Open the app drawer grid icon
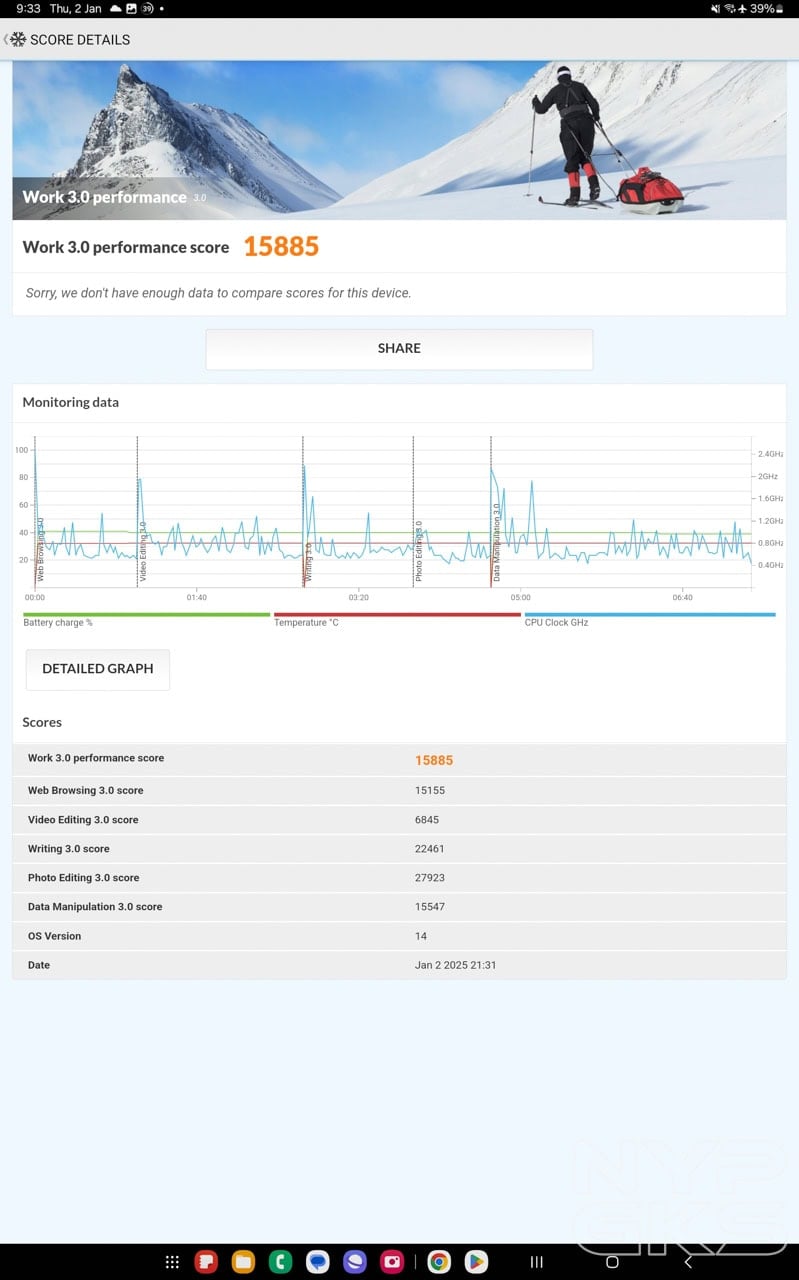 coord(172,1262)
